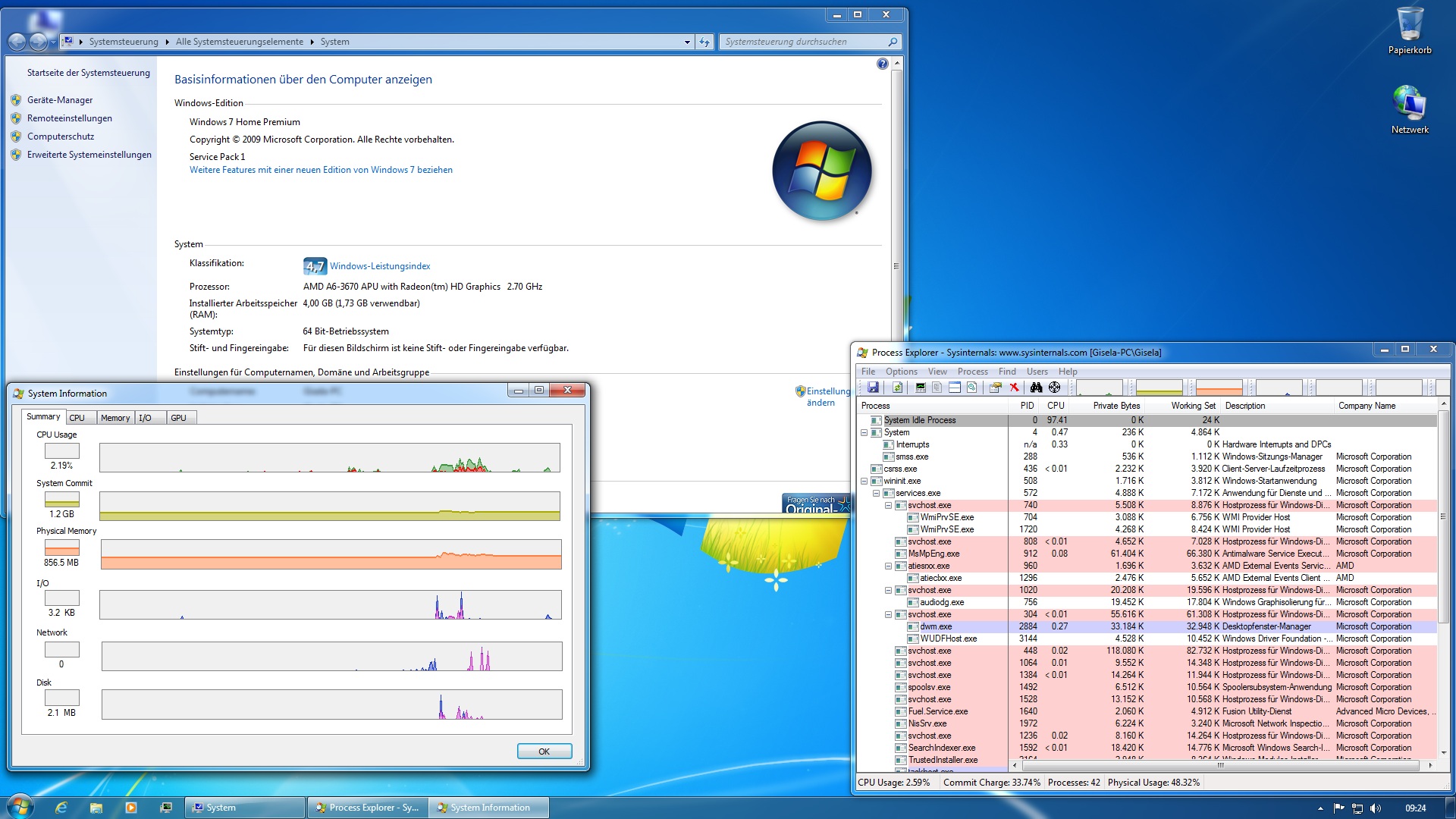Click the Windows Start orb

click(20, 807)
